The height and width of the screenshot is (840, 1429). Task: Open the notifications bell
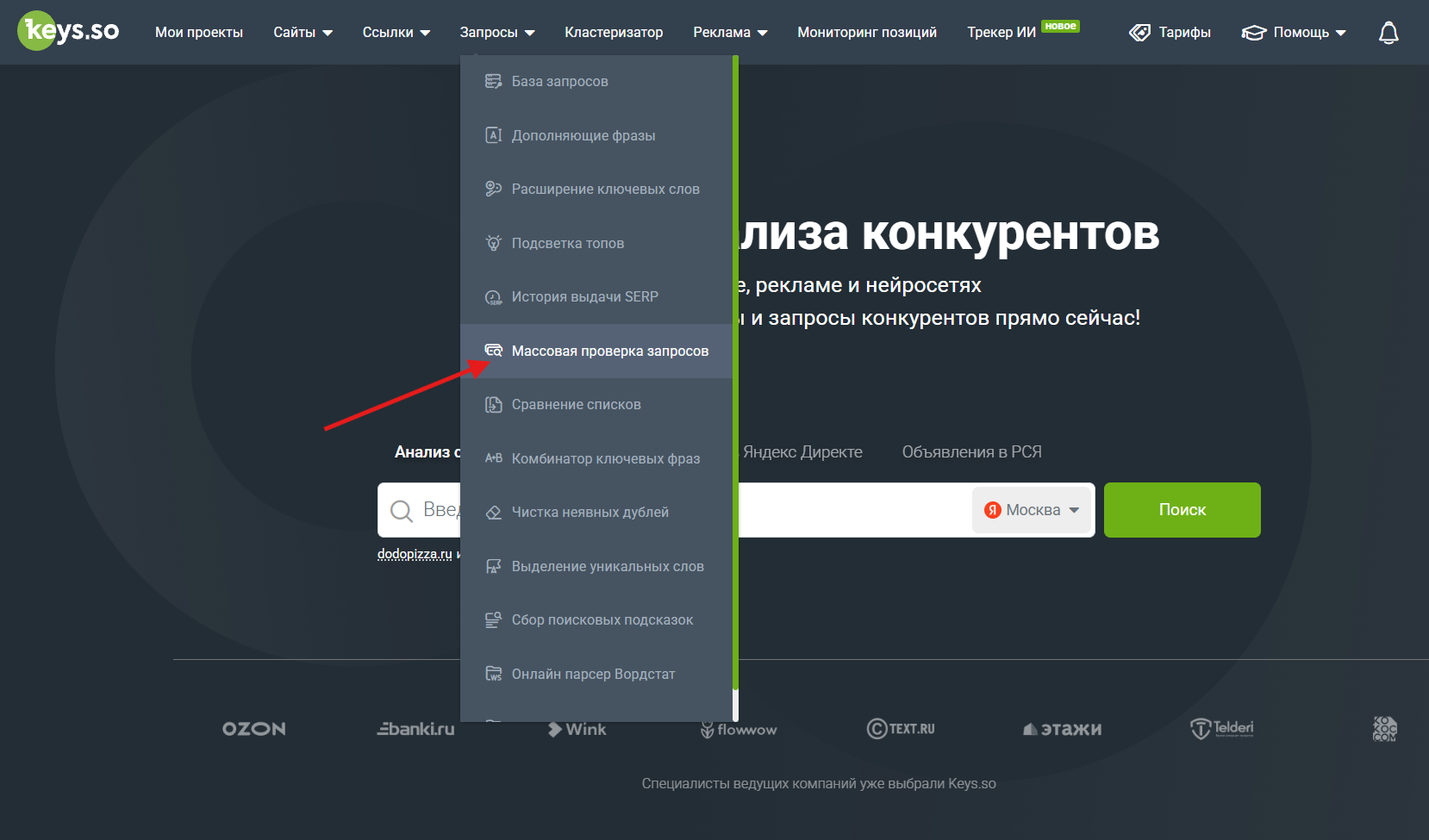(x=1388, y=33)
